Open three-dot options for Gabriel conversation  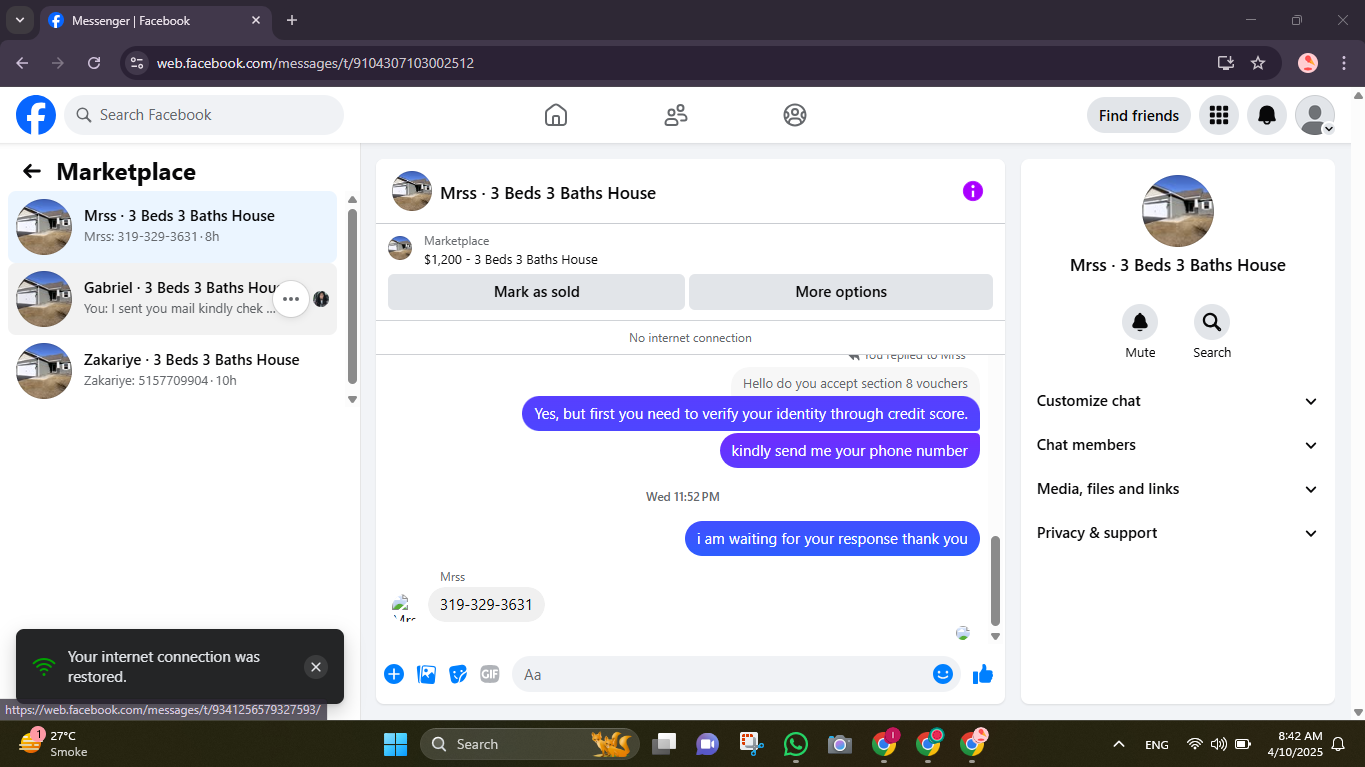tap(291, 299)
